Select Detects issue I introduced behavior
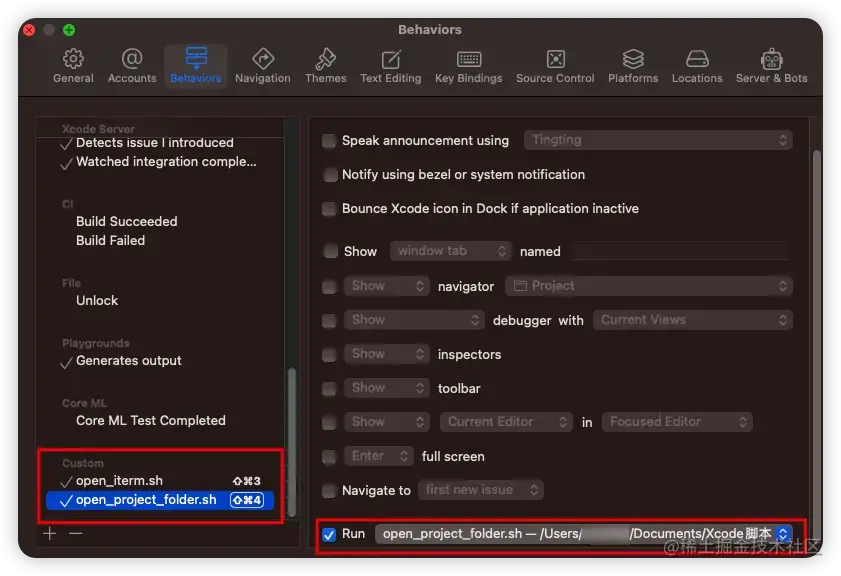 point(154,143)
